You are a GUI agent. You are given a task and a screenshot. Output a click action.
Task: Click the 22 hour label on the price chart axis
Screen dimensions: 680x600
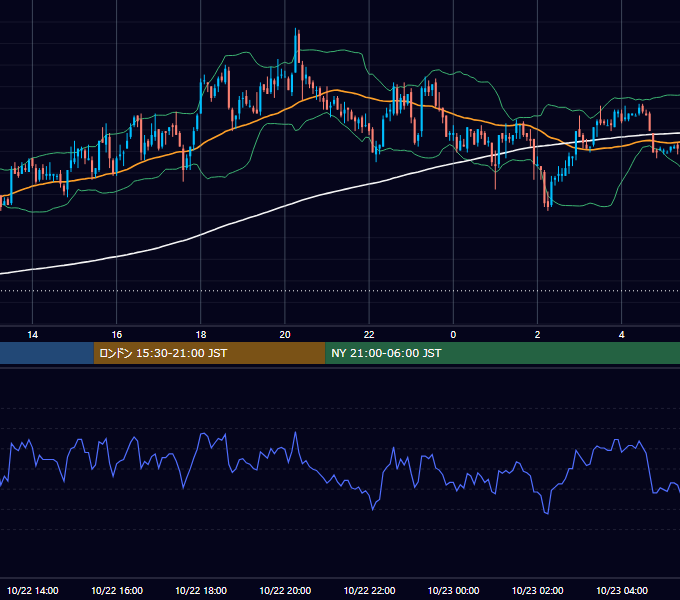[x=369, y=335]
